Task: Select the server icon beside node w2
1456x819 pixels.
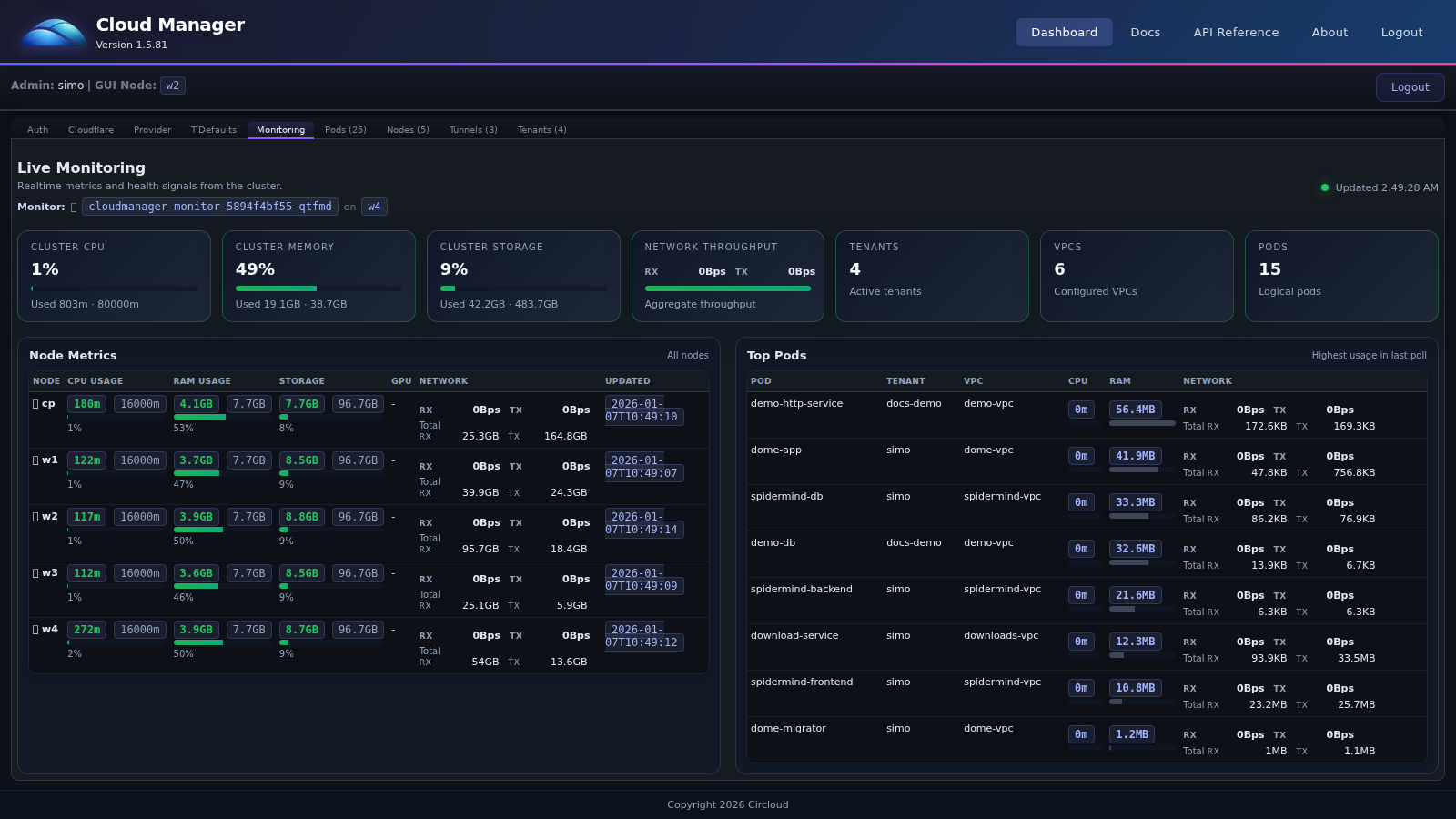Action: click(x=35, y=516)
